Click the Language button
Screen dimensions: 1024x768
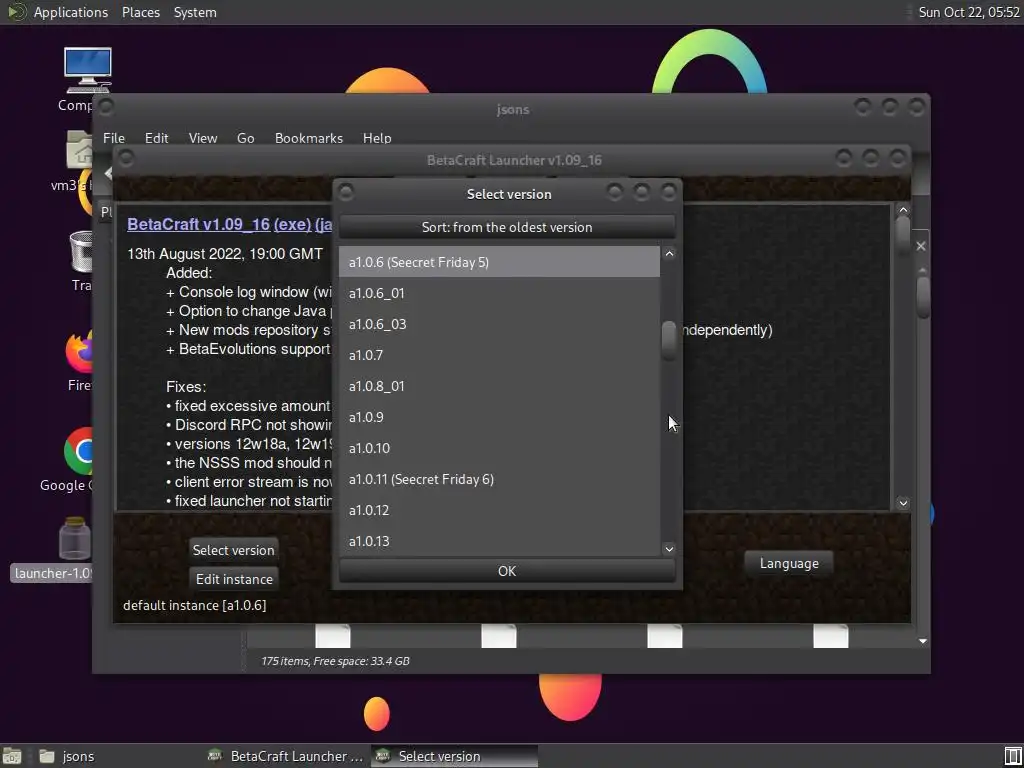tap(789, 563)
